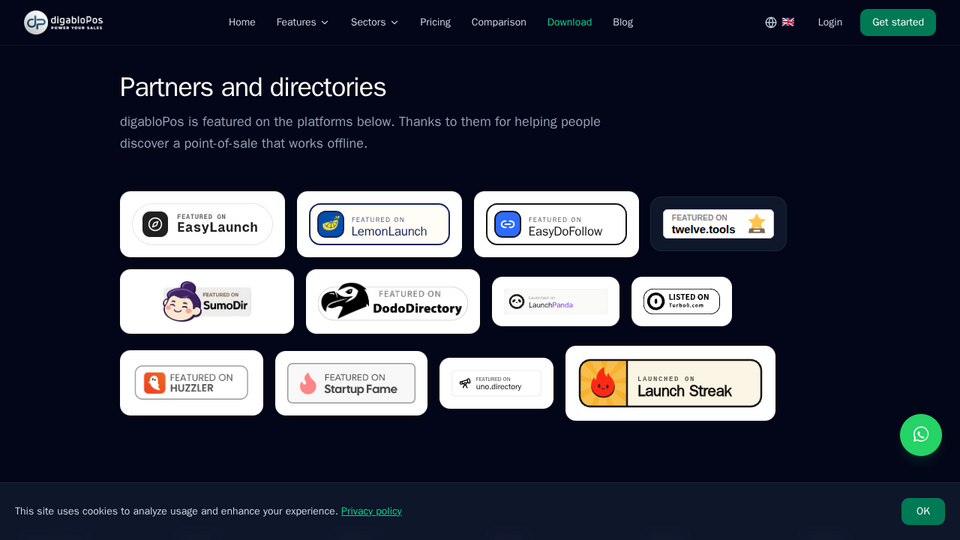The image size is (960, 540).
Task: Open the LaunchPanda badge text
Action: 550,302
